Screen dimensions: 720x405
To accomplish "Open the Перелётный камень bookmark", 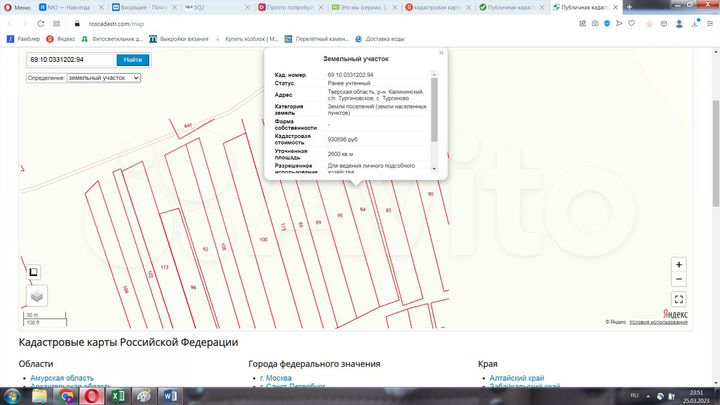I will pyautogui.click(x=316, y=39).
